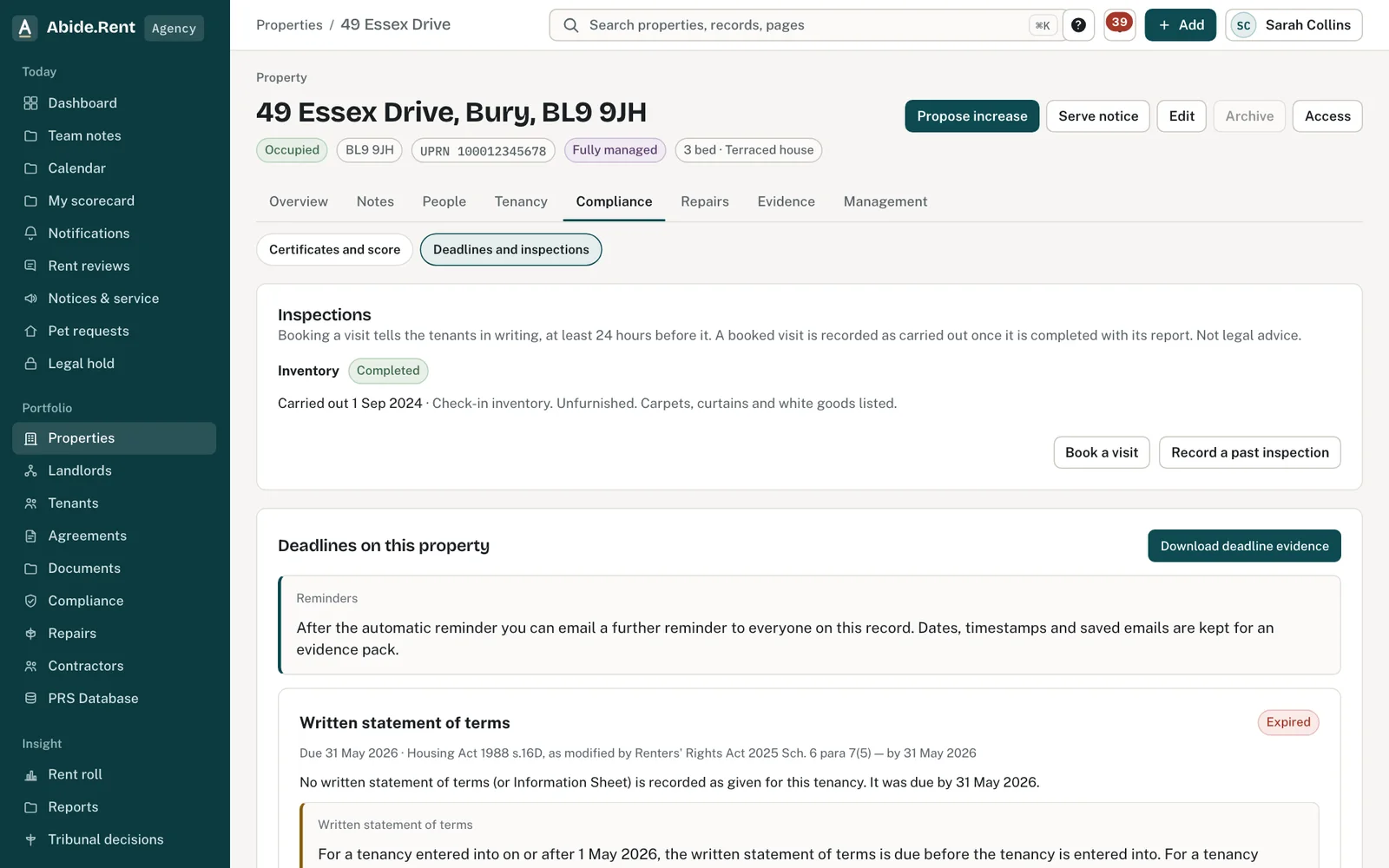
Task: Click the Compliance shield icon in sidebar
Action: click(x=30, y=601)
